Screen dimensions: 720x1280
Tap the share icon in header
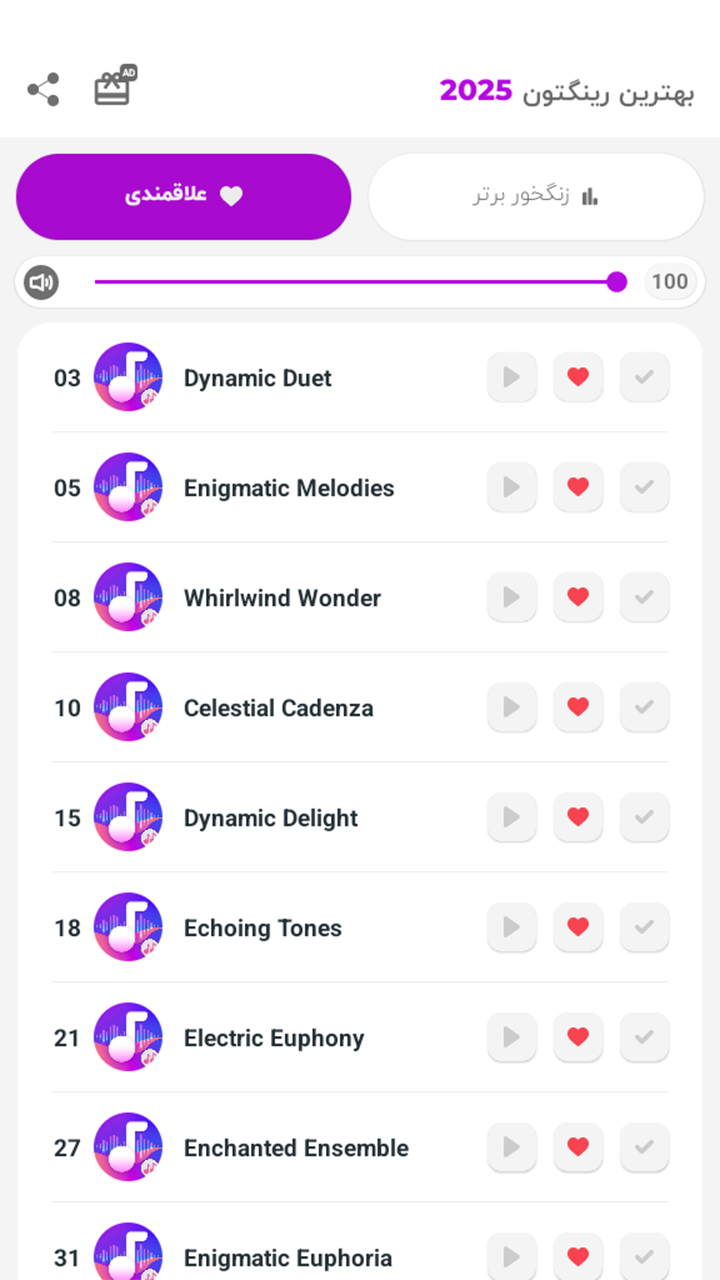click(43, 90)
